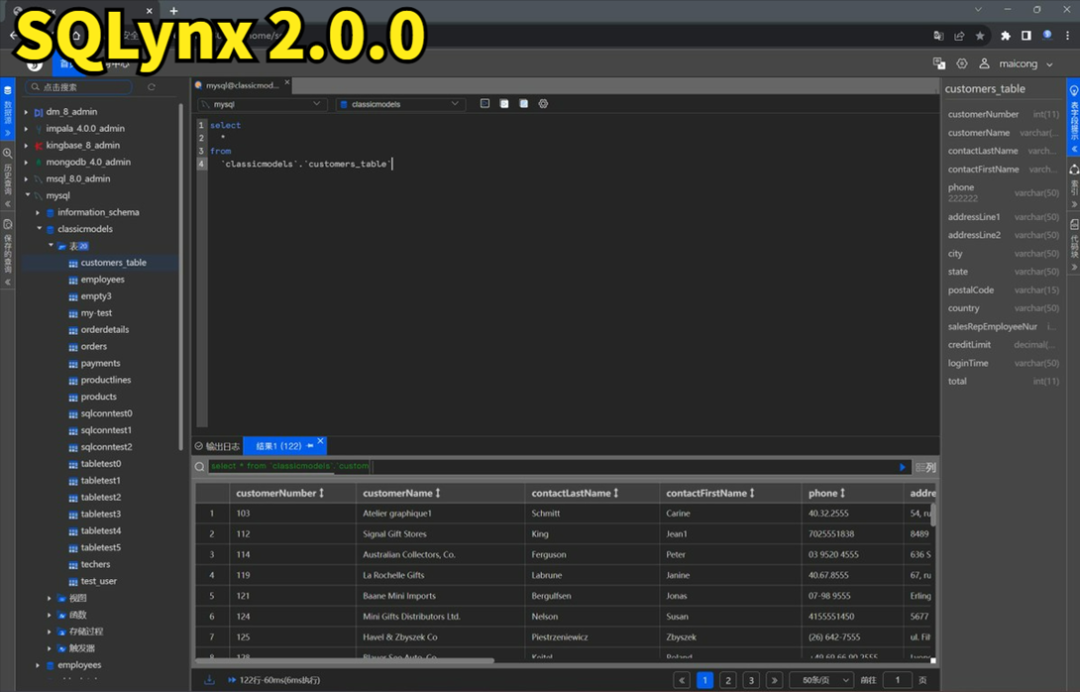
Task: Sort by customerName column sort icon
Action: point(437,493)
